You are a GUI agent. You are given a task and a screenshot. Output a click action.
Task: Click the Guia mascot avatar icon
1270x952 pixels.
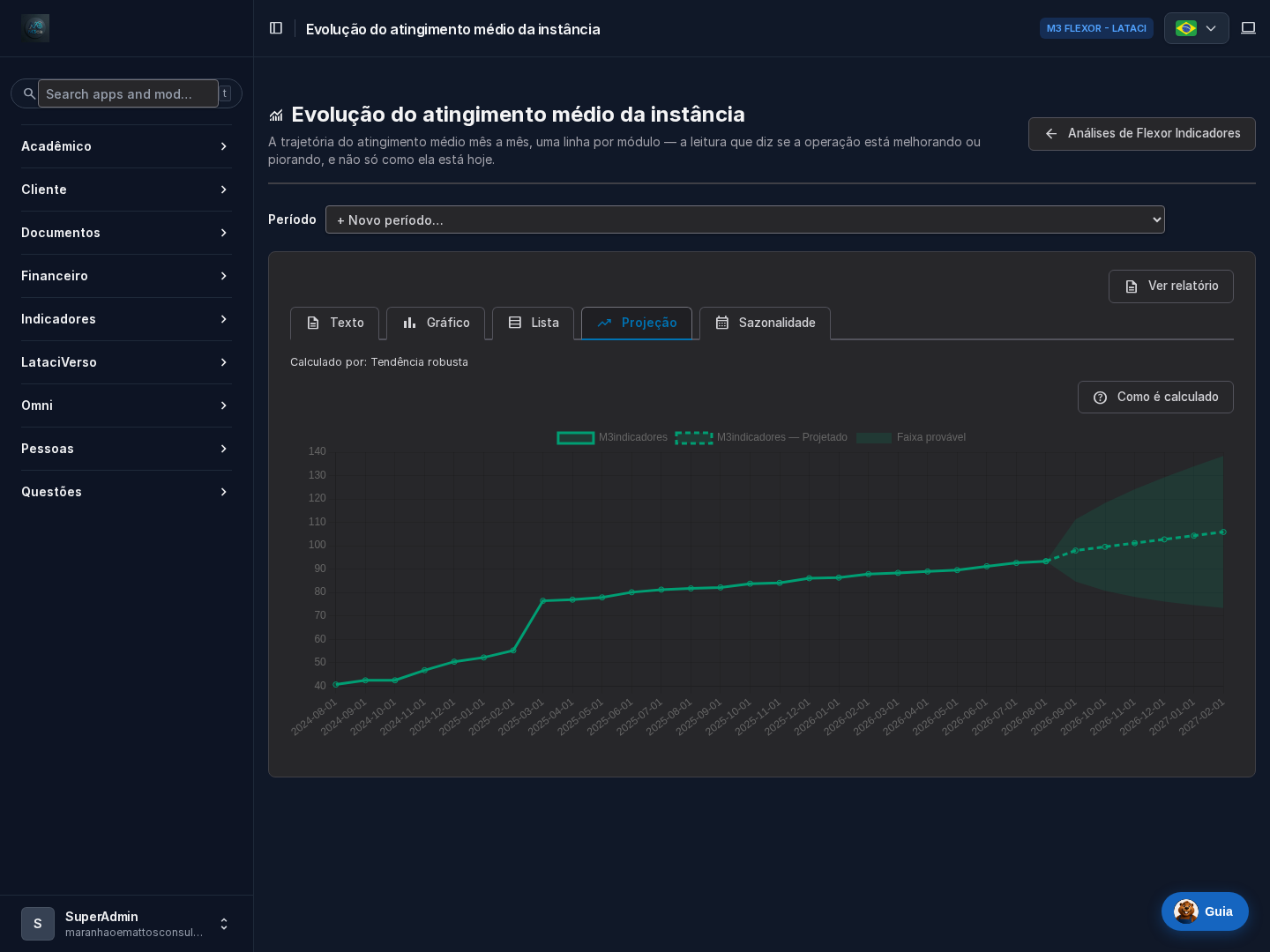pyautogui.click(x=1186, y=911)
